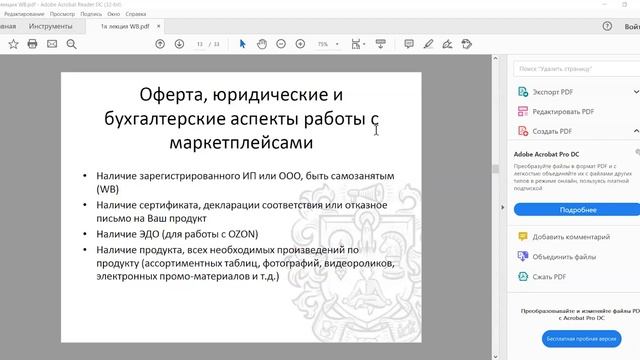Viewport: 640px width, 360px height.
Task: Switch to the 1я лекция WB.pdf tab
Action: coord(125,26)
